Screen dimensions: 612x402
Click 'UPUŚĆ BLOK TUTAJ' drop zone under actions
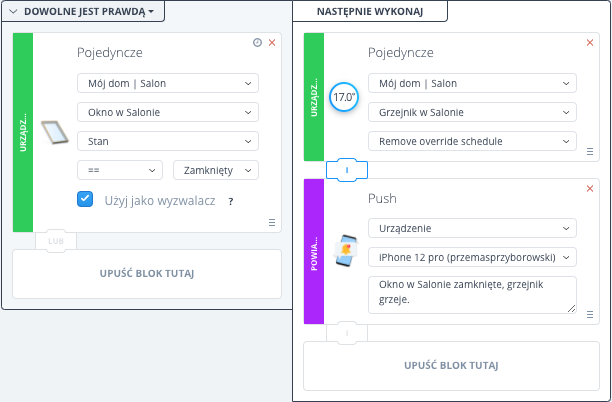coord(451,366)
